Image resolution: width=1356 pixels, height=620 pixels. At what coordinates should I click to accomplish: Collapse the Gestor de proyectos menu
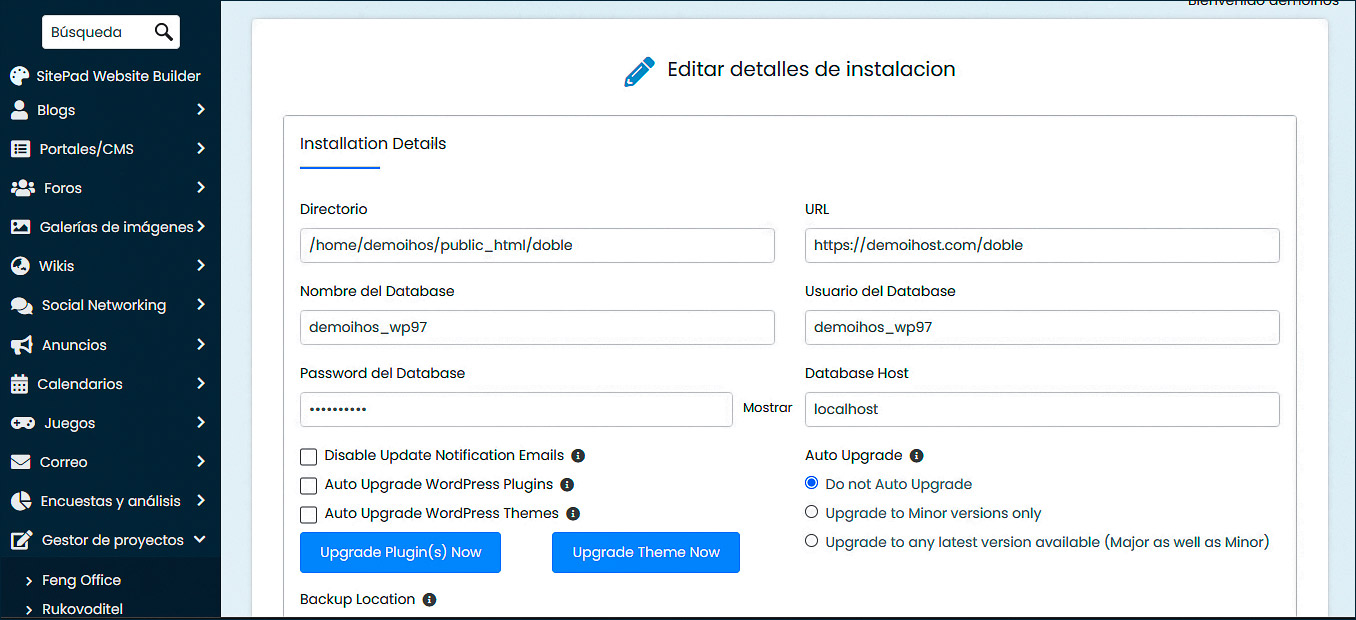[x=207, y=539]
